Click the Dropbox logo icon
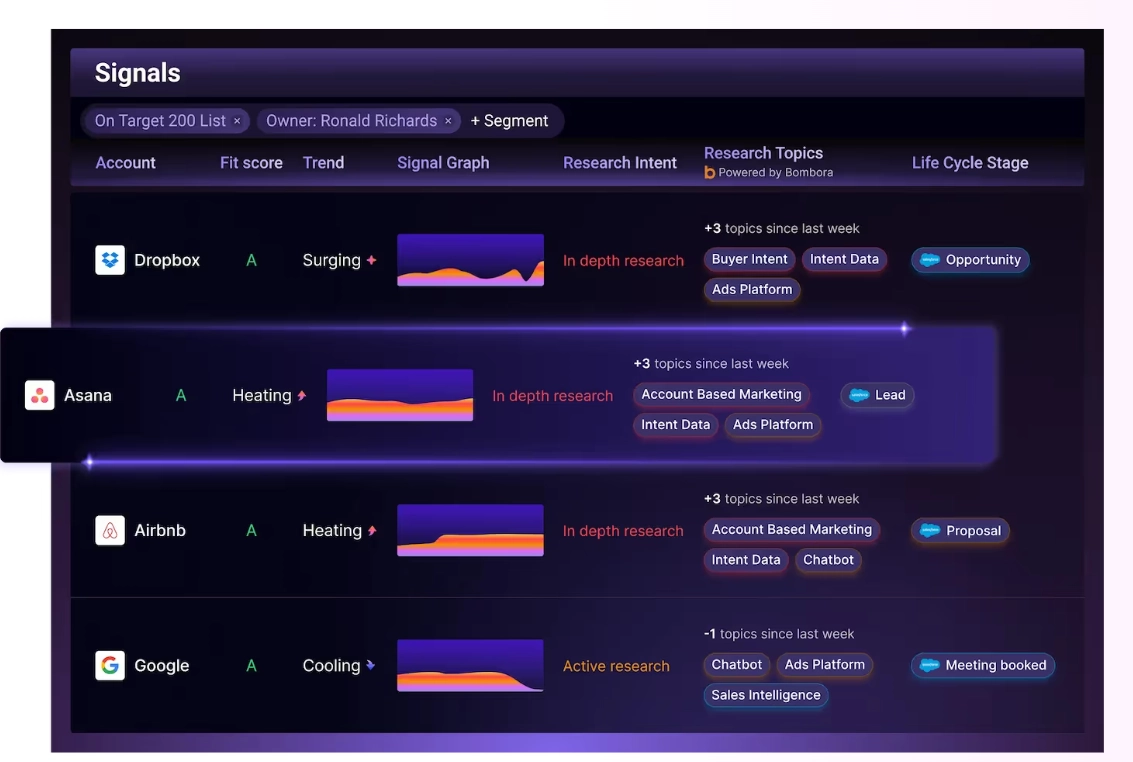Image resolution: width=1133 pixels, height=762 pixels. coord(110,260)
